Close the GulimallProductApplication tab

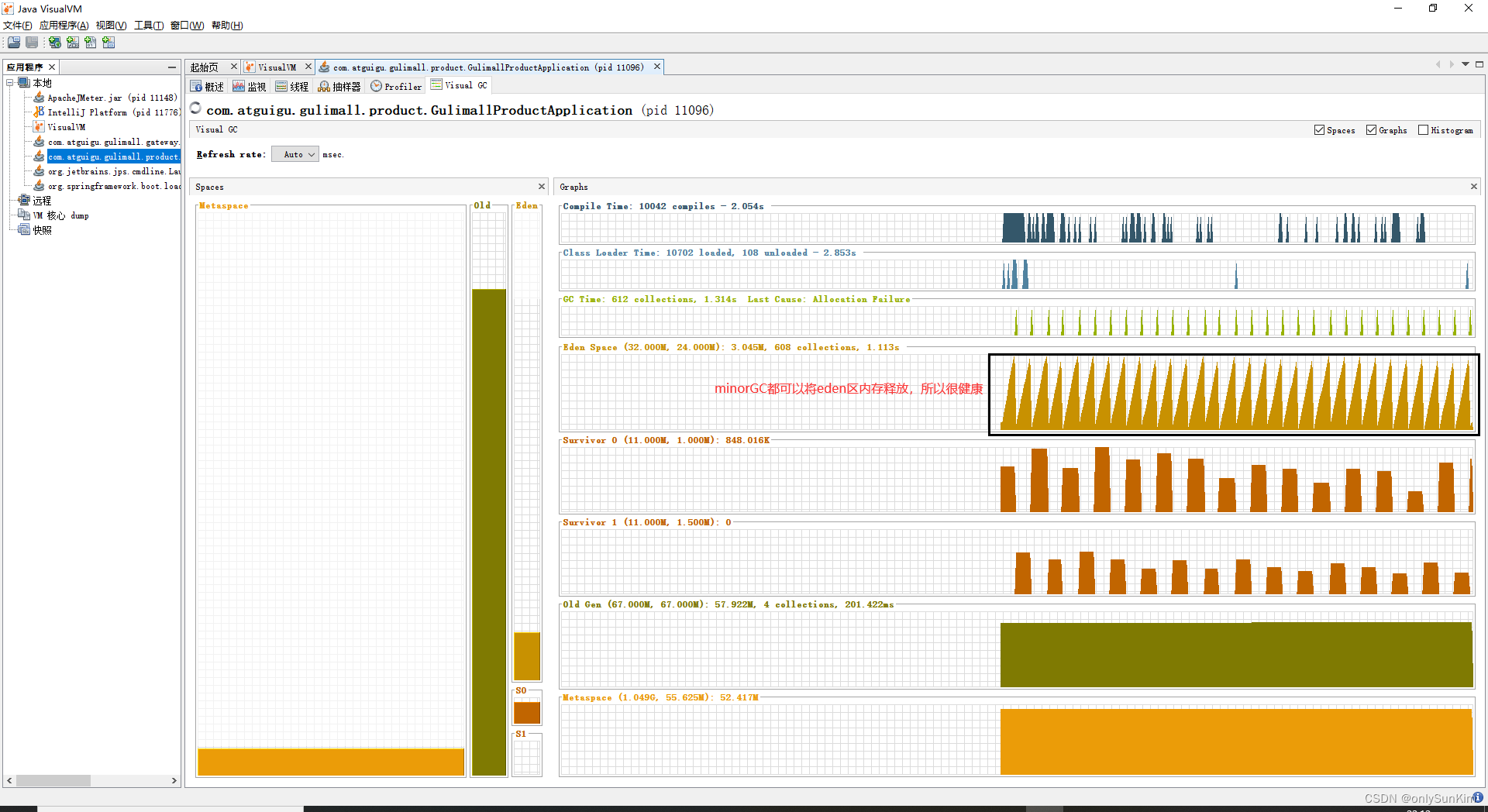point(657,67)
